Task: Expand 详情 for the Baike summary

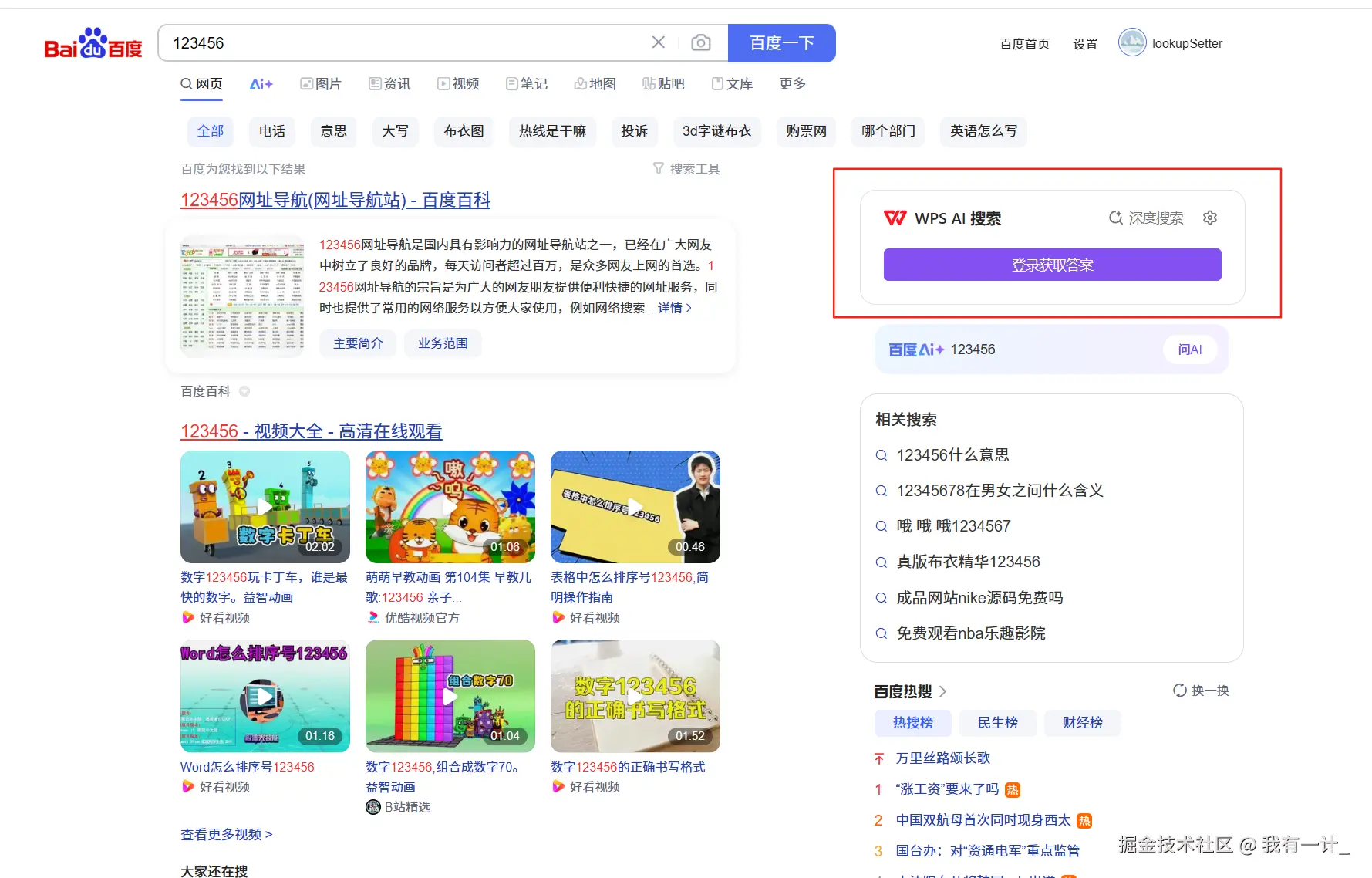Action: click(674, 308)
